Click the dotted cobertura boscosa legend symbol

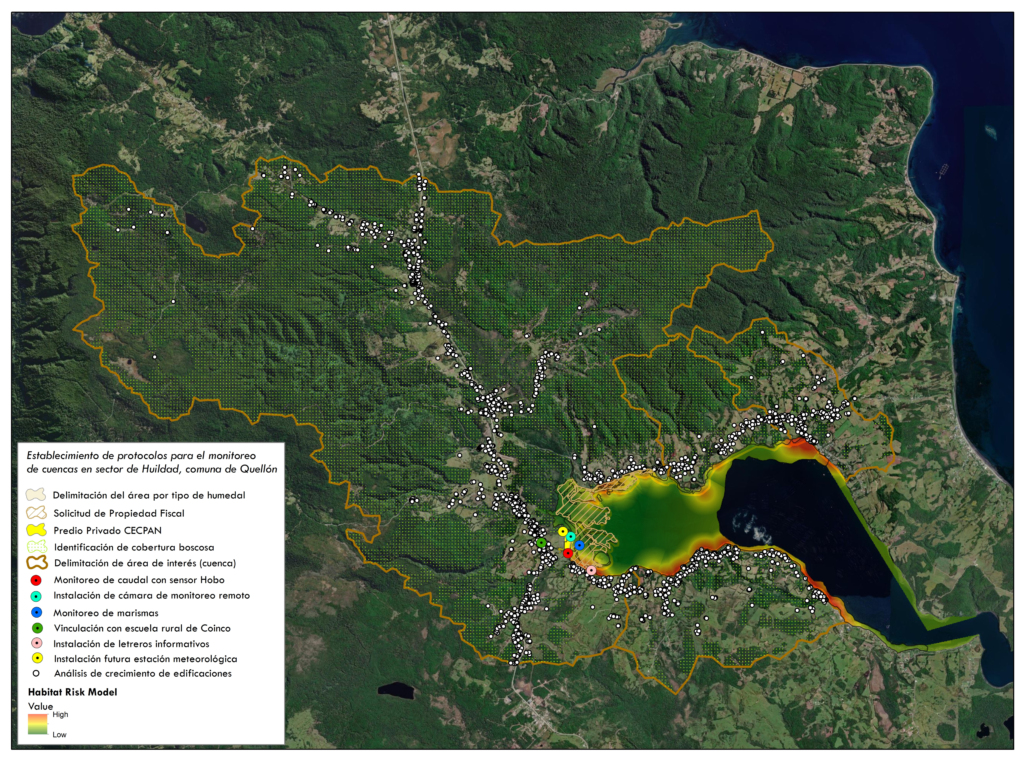tap(37, 546)
